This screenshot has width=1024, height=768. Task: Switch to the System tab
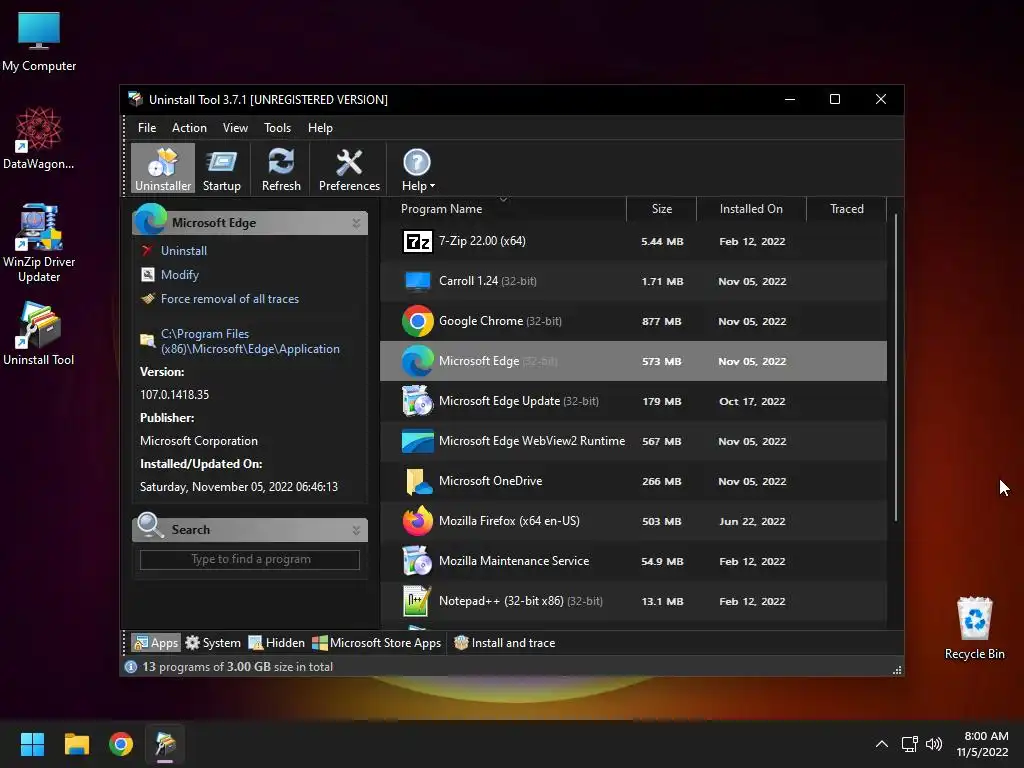[213, 643]
